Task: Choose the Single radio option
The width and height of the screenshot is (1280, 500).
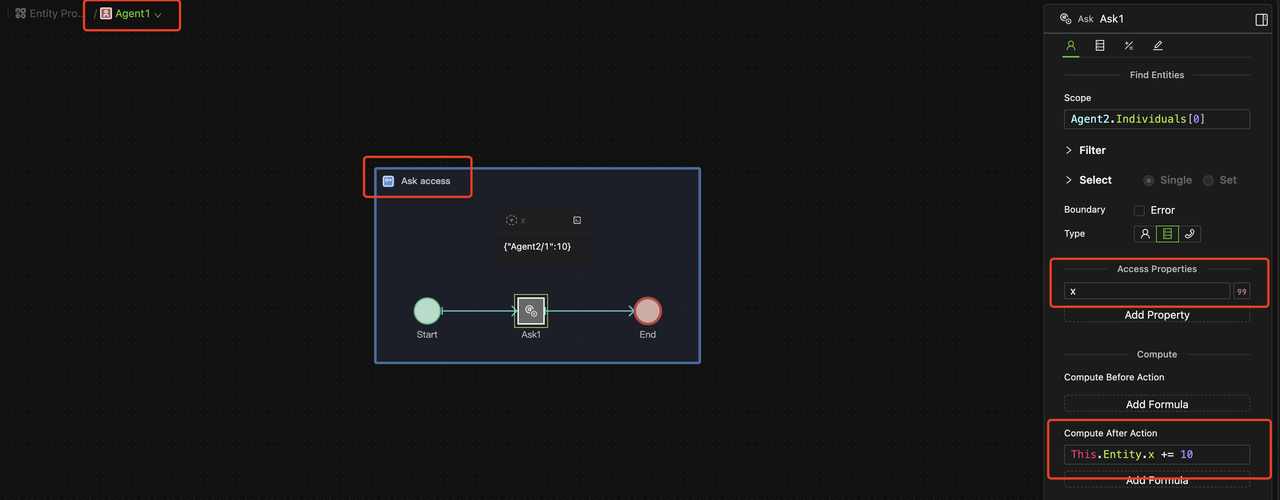Action: pos(1149,180)
